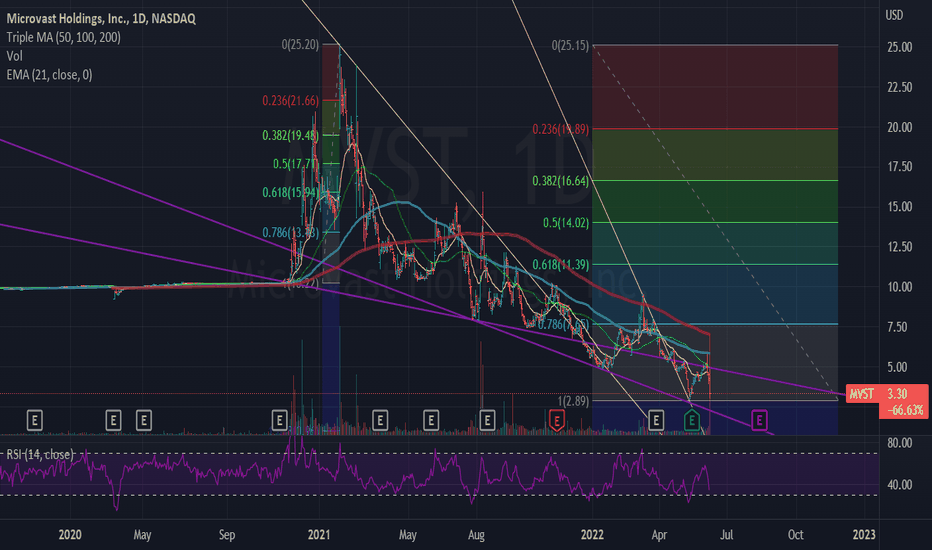Screen dimensions: 932x550
Task: Click the green earnings E marker
Action: pyautogui.click(x=691, y=420)
